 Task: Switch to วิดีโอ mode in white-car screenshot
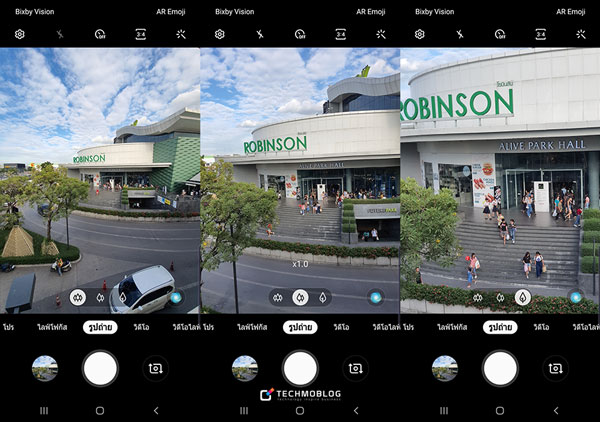pos(141,327)
